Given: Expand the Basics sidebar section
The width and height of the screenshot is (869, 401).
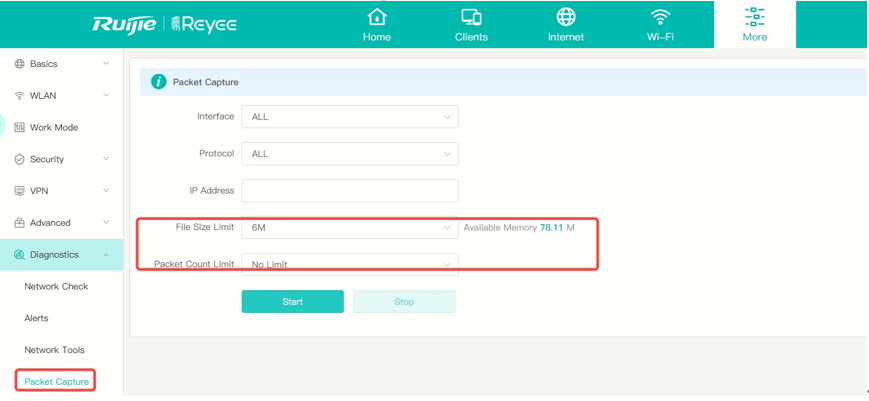Looking at the screenshot, I should coord(61,64).
